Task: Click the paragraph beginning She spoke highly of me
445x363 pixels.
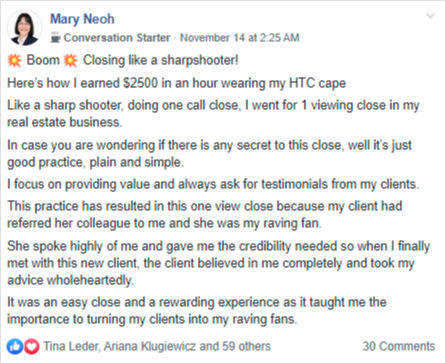Action: [219, 263]
